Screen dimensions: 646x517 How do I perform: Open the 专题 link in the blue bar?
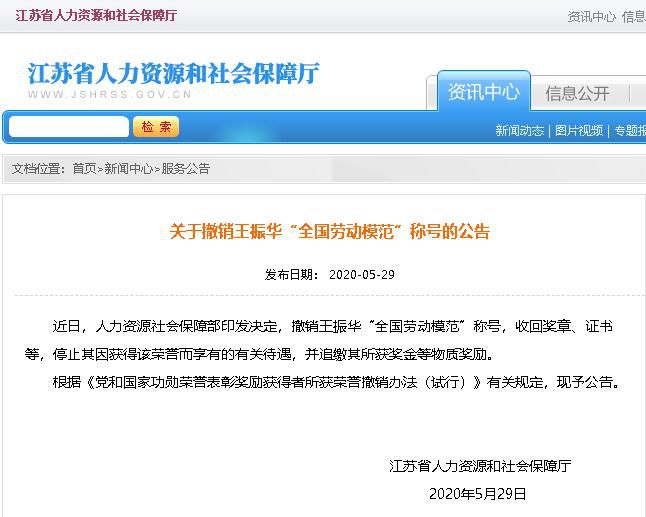tap(629, 130)
